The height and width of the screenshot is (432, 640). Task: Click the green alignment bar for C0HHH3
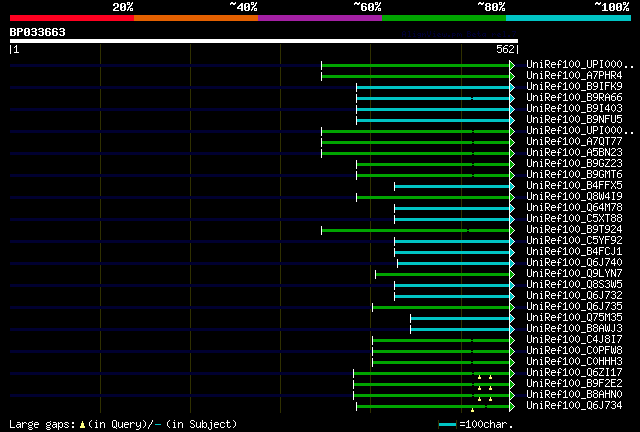(x=441, y=363)
